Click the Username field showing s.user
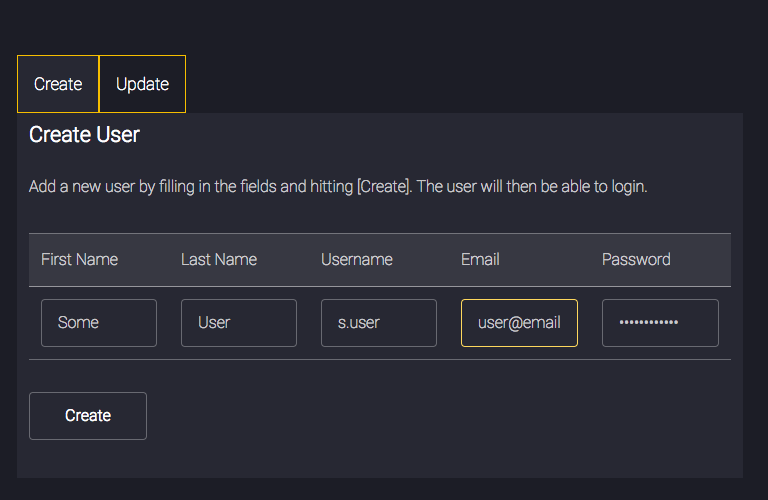The height and width of the screenshot is (500, 768). (379, 323)
